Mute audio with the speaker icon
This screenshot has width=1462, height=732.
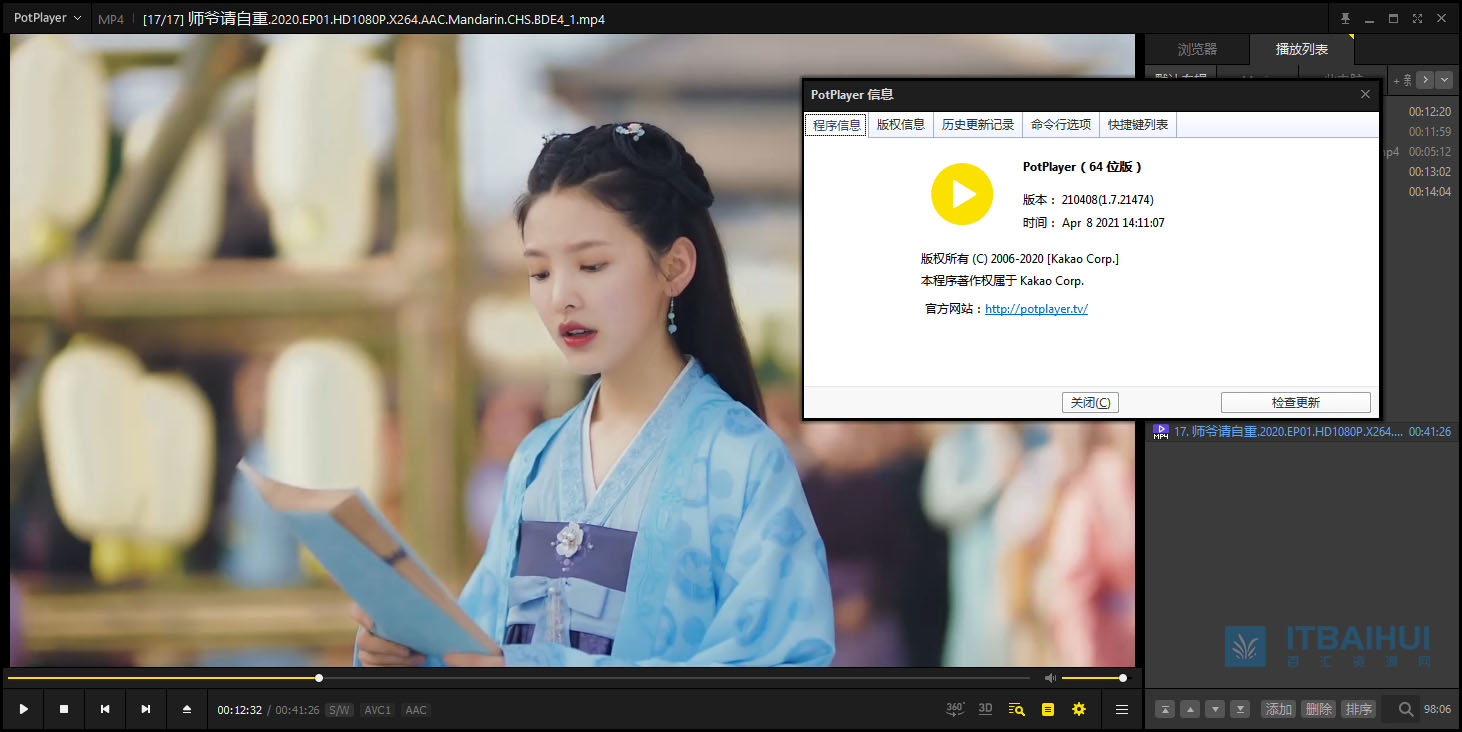(1050, 678)
